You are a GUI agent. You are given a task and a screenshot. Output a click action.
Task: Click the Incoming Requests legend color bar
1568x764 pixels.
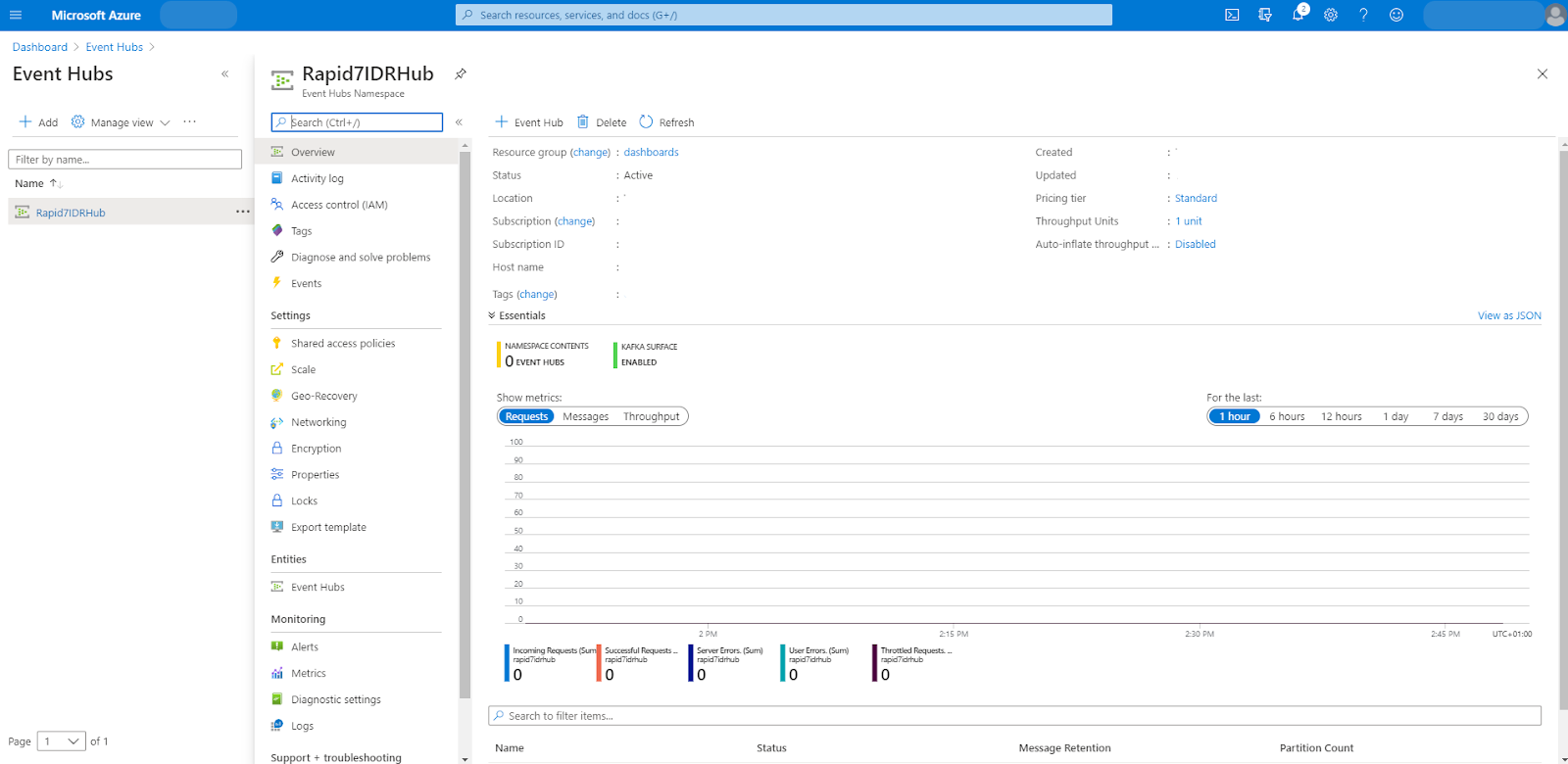(507, 662)
